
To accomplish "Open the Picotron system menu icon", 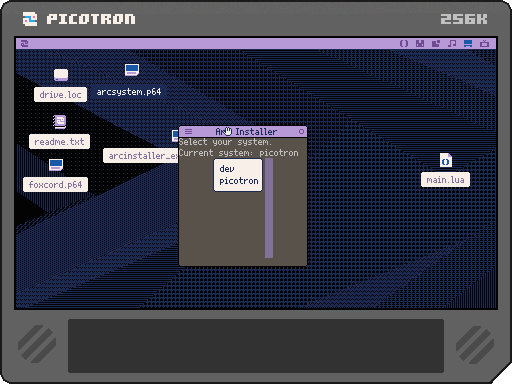I will [24, 44].
